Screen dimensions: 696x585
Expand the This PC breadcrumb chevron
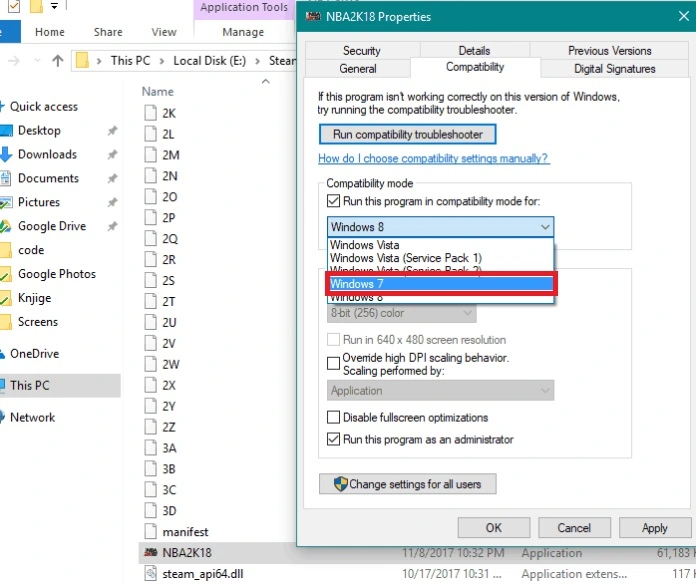[x=162, y=61]
